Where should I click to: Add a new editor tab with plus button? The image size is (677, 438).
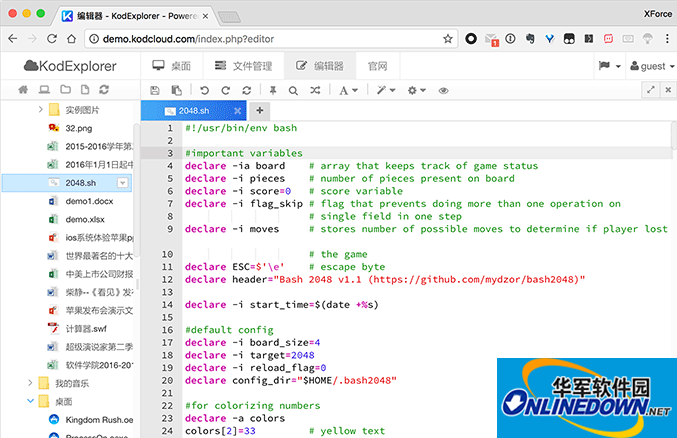pyautogui.click(x=259, y=111)
